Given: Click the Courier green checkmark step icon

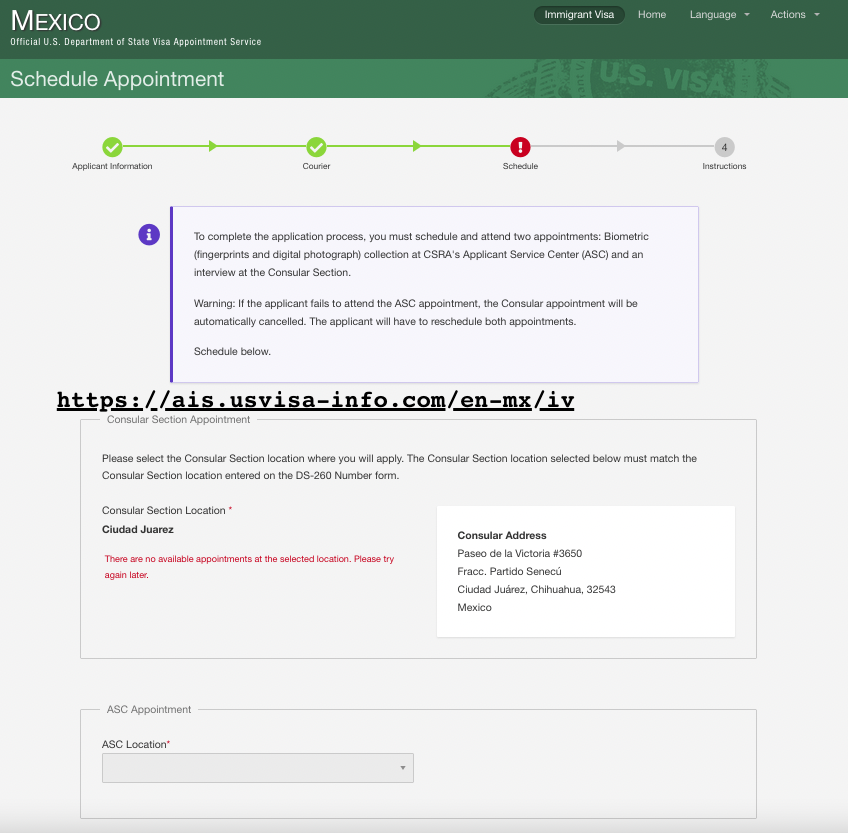Looking at the screenshot, I should point(316,147).
